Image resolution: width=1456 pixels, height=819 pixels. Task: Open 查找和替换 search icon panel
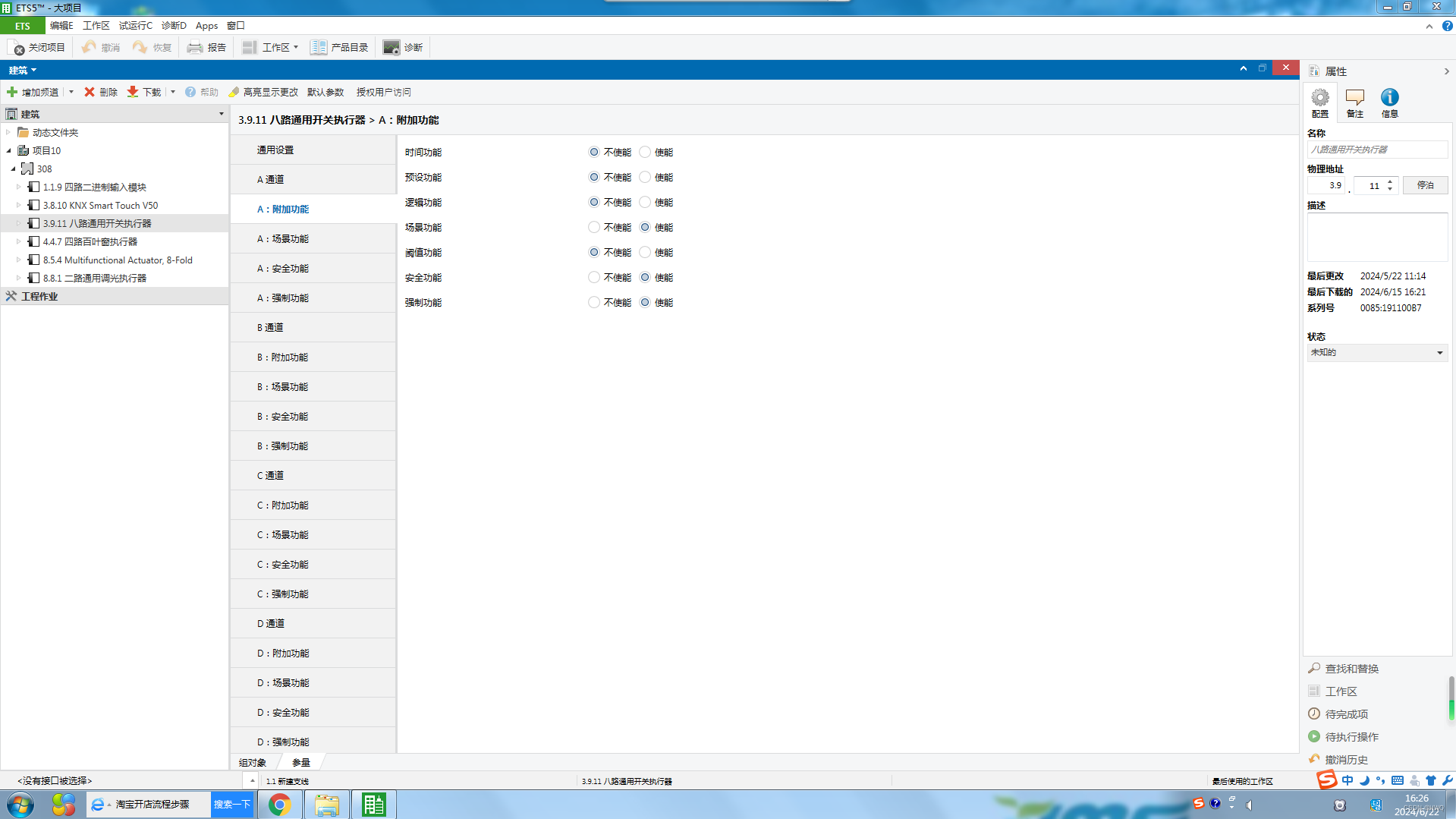(x=1314, y=669)
